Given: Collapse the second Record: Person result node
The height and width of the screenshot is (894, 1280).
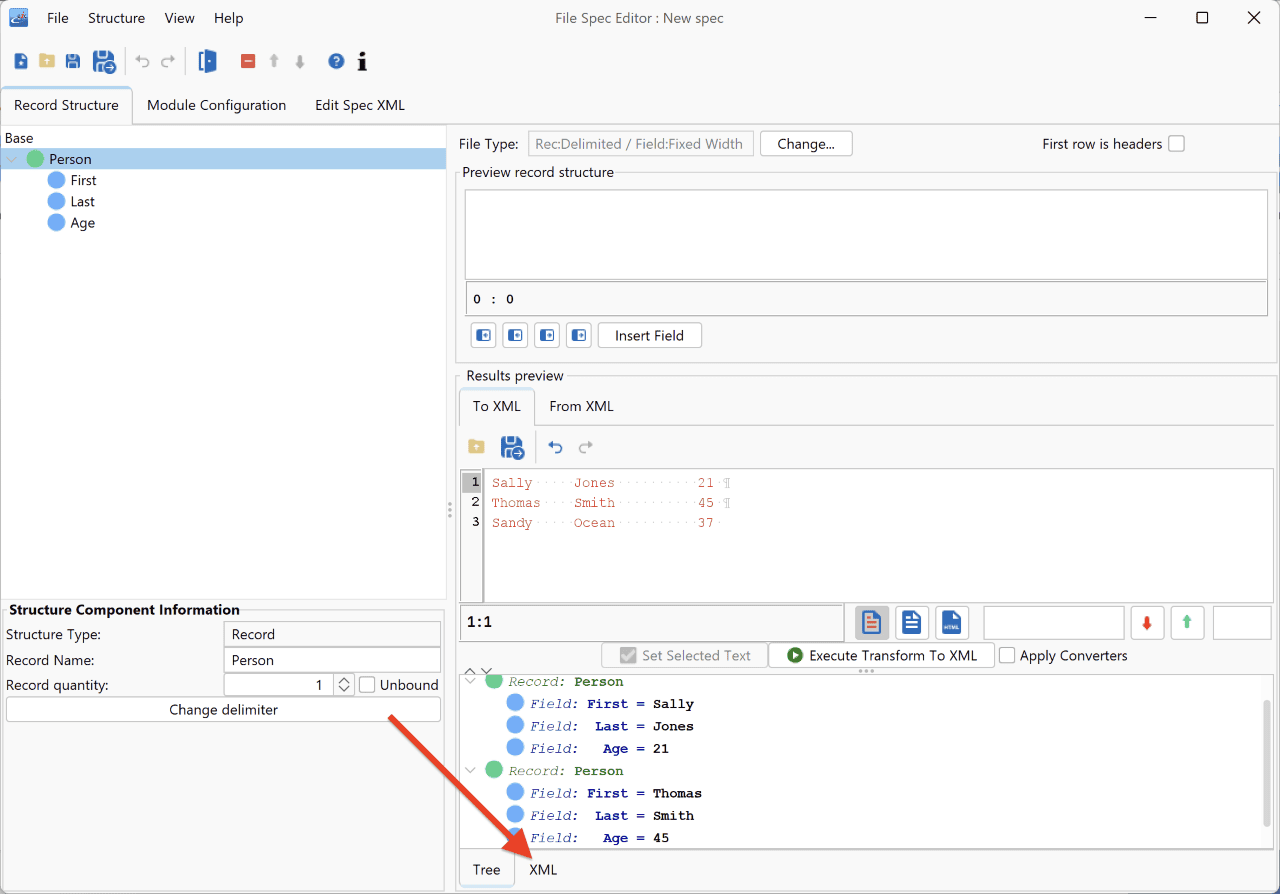Looking at the screenshot, I should point(470,770).
